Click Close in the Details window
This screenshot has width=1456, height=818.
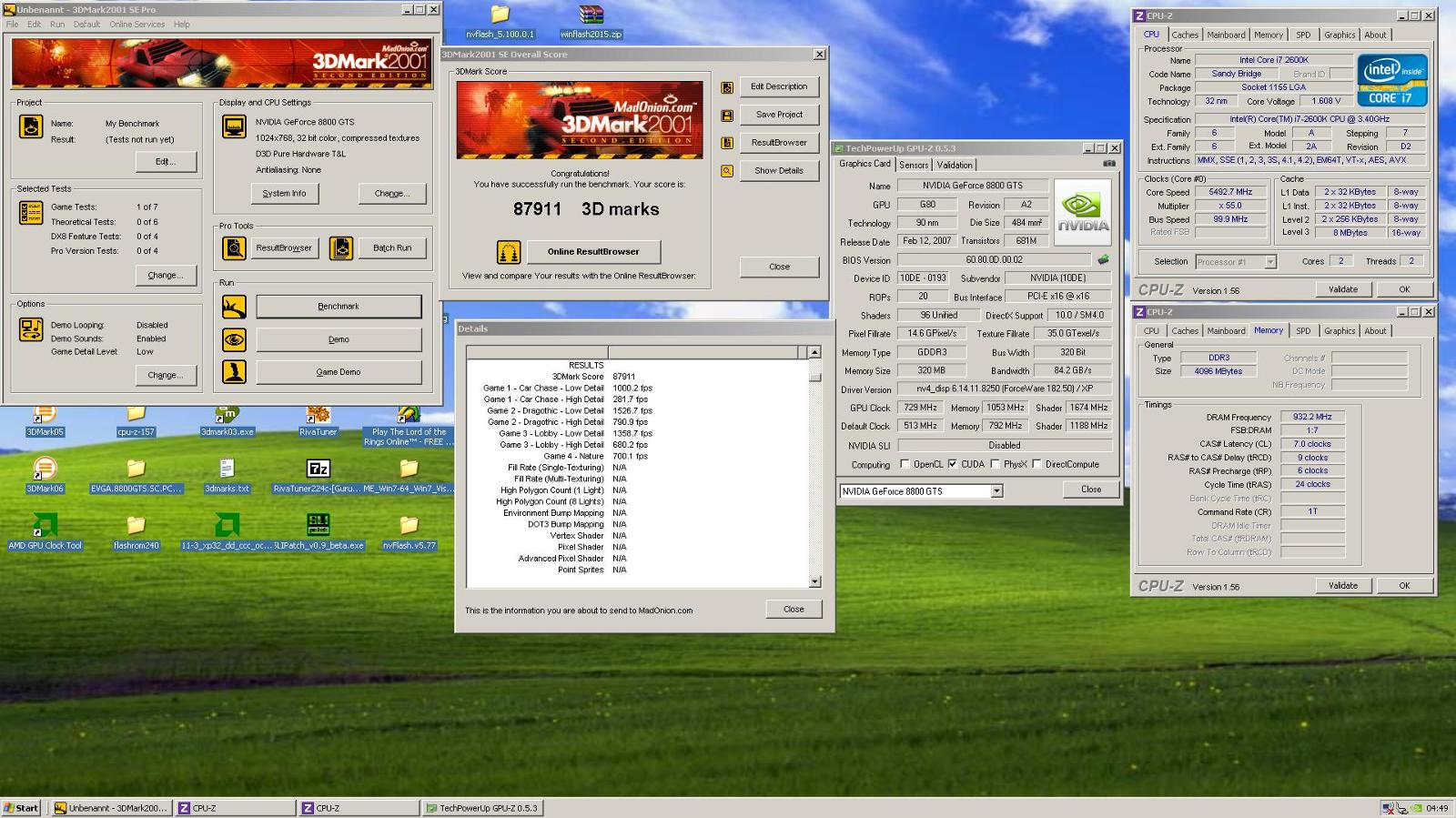point(794,610)
